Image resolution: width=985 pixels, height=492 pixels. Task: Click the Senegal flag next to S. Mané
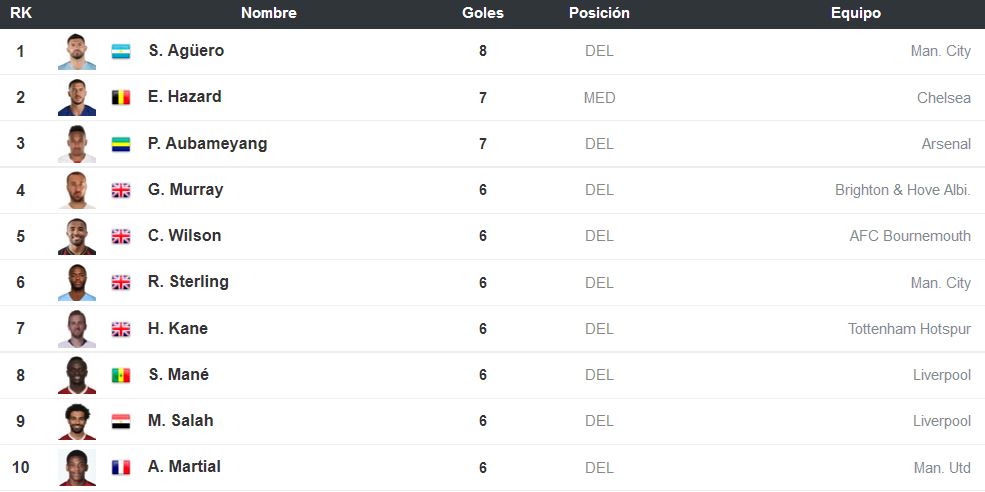click(121, 375)
